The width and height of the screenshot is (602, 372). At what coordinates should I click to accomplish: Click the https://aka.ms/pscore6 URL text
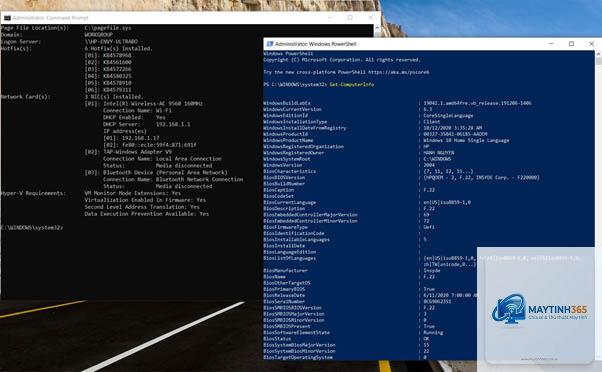[x=399, y=72]
